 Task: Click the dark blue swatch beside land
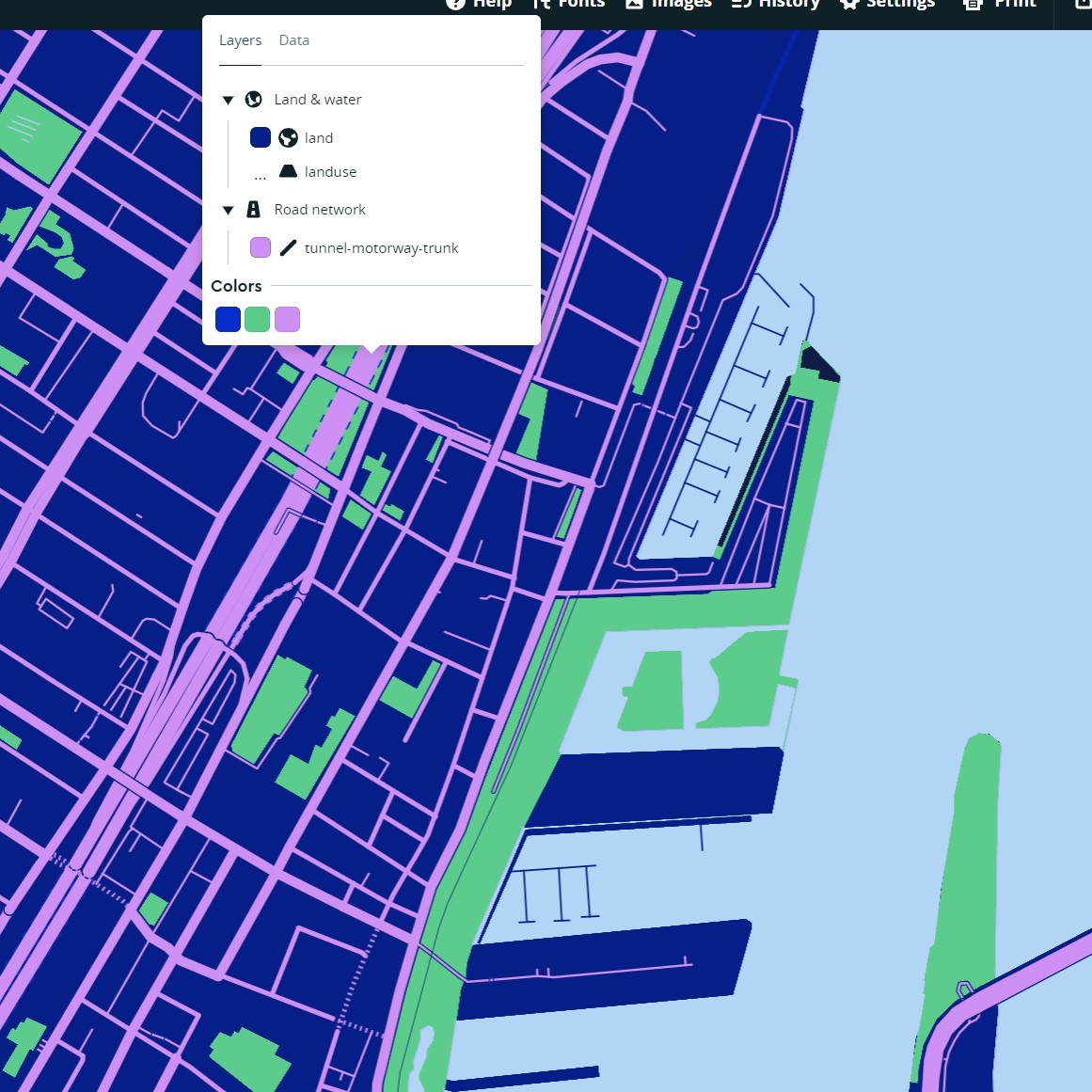(x=261, y=137)
